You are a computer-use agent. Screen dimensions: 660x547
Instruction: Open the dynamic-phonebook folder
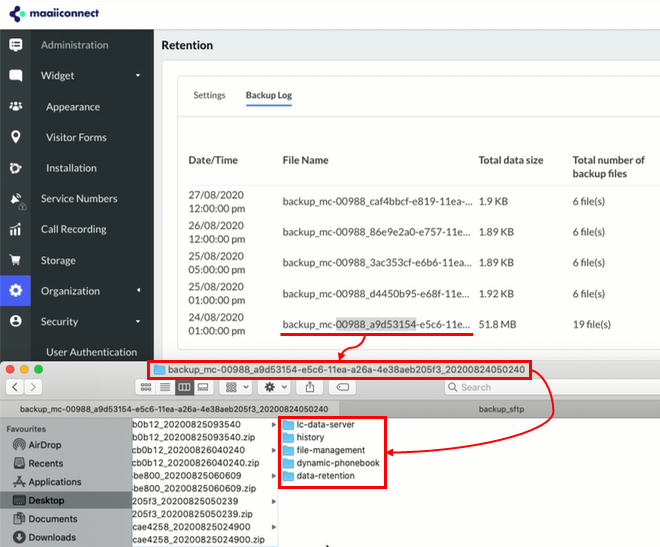(x=331, y=463)
